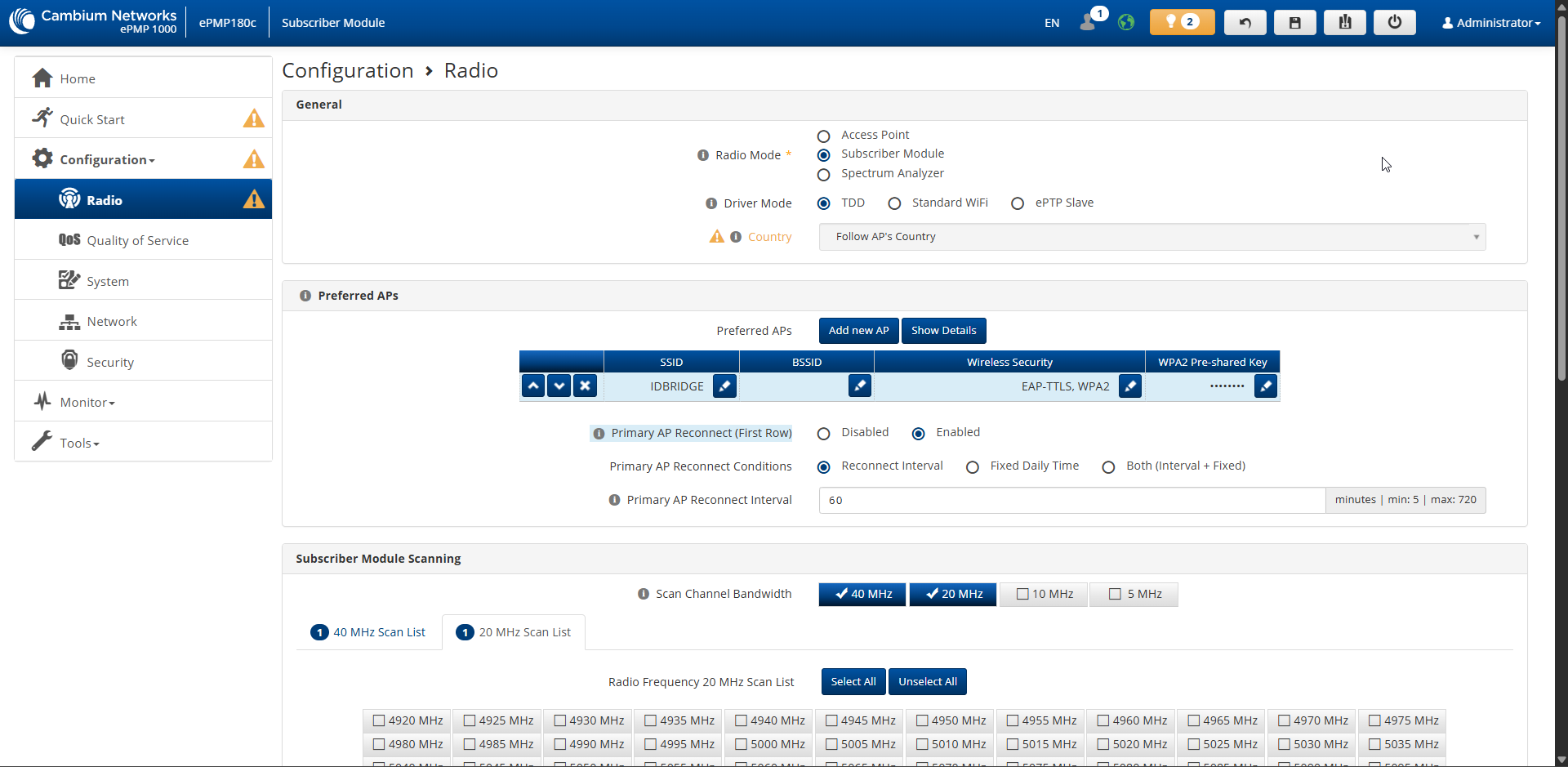Click the info icon beside Radio Mode
The width and height of the screenshot is (1568, 767).
point(702,155)
